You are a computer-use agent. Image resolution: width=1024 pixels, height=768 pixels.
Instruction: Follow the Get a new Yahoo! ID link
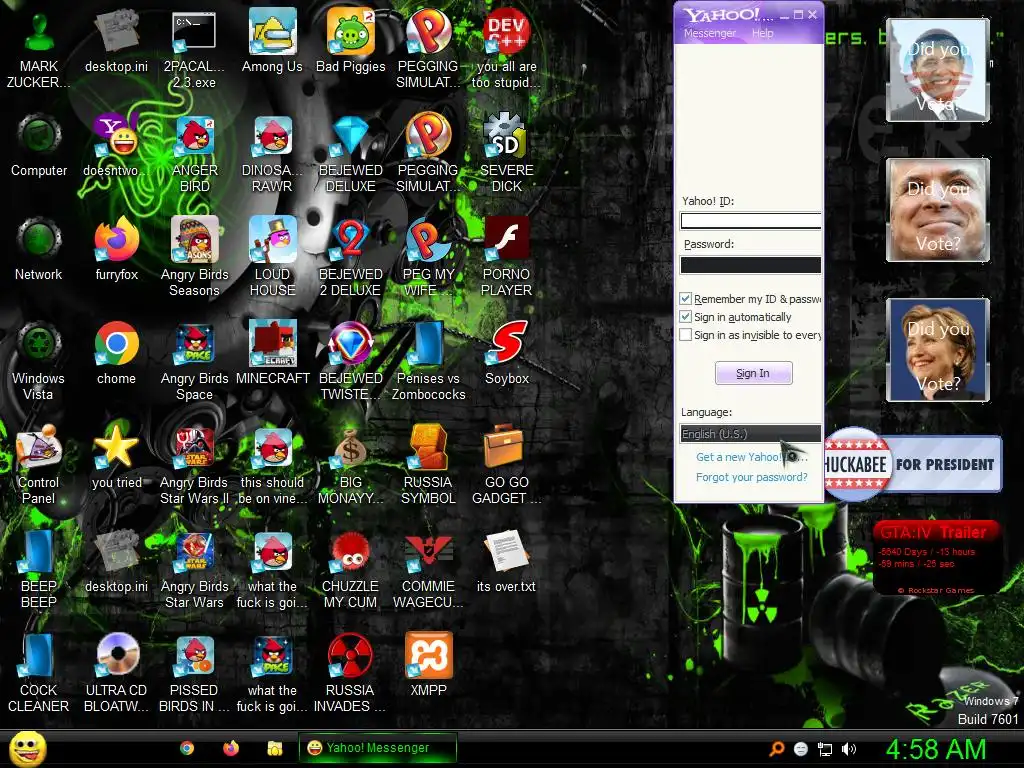[752, 457]
